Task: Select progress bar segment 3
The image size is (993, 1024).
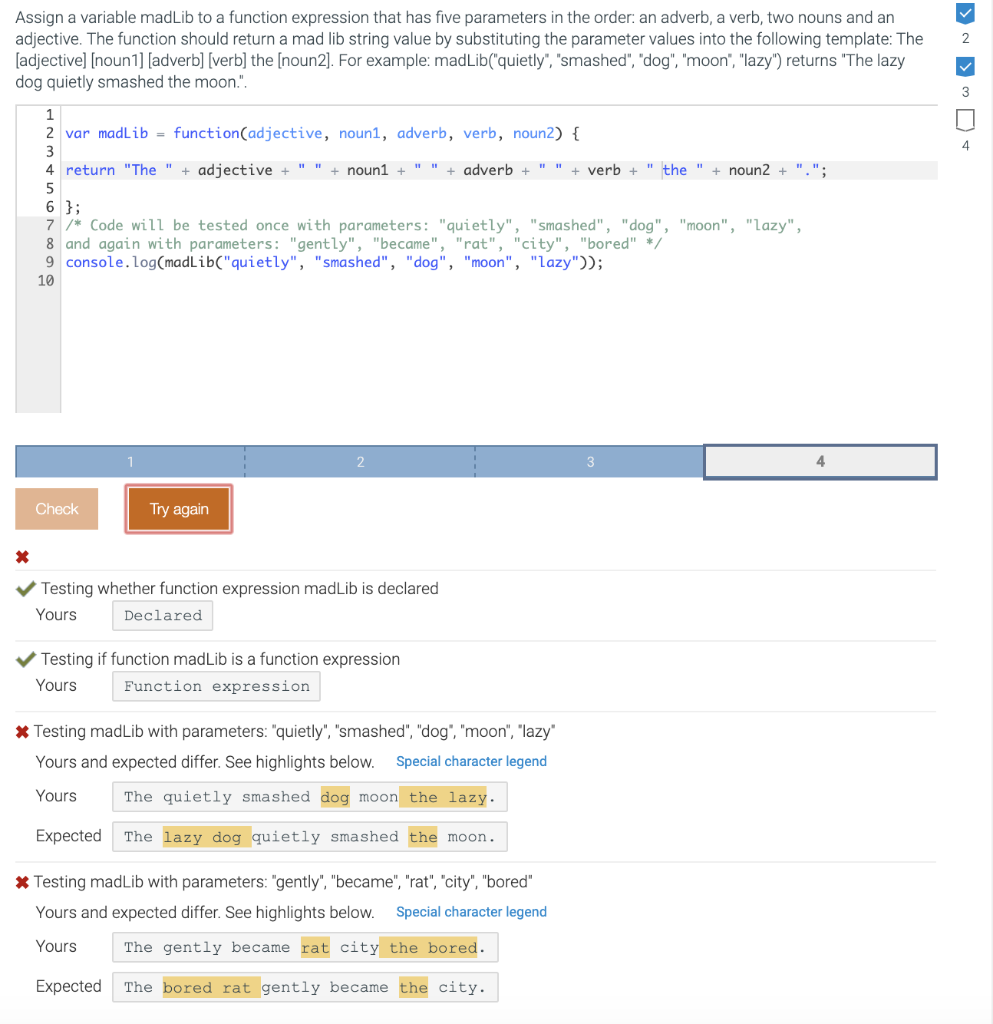Action: coord(589,461)
